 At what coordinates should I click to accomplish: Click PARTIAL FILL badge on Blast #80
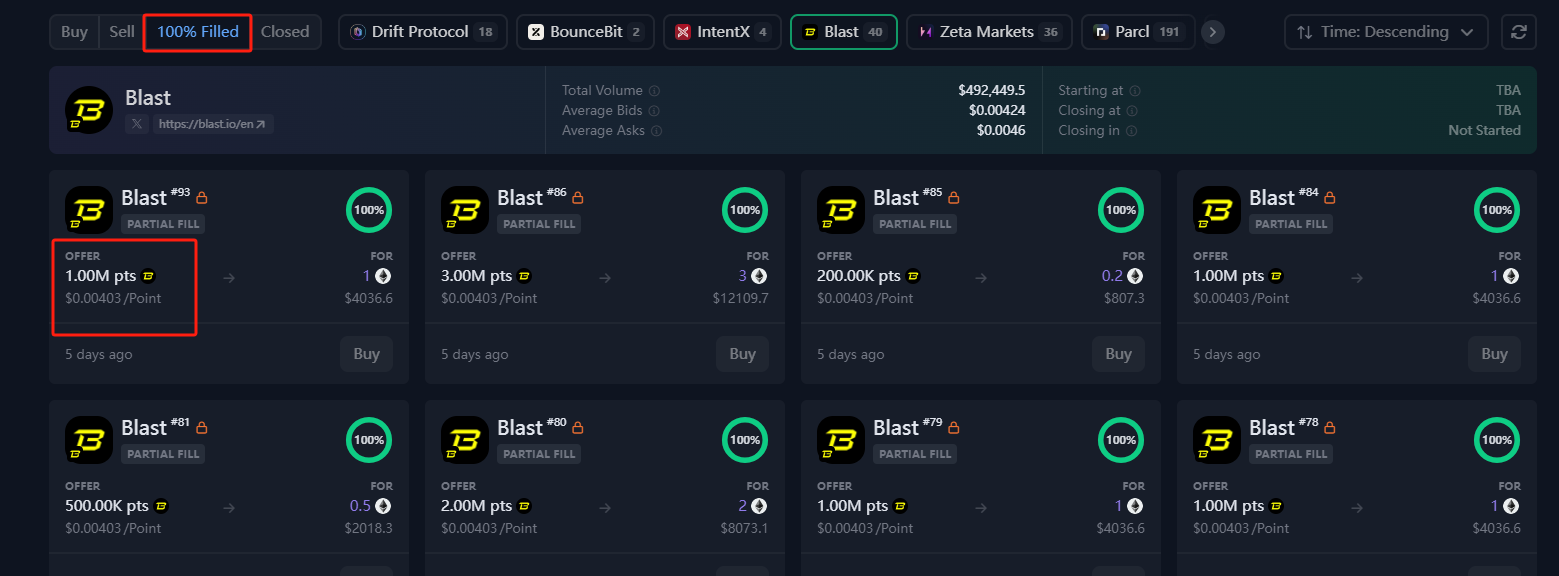(539, 454)
